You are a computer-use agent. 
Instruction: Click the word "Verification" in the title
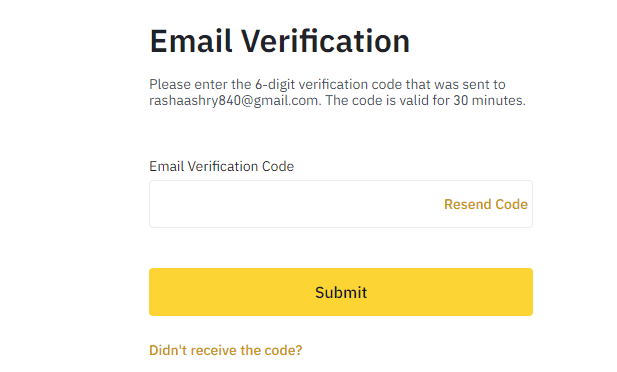325,41
